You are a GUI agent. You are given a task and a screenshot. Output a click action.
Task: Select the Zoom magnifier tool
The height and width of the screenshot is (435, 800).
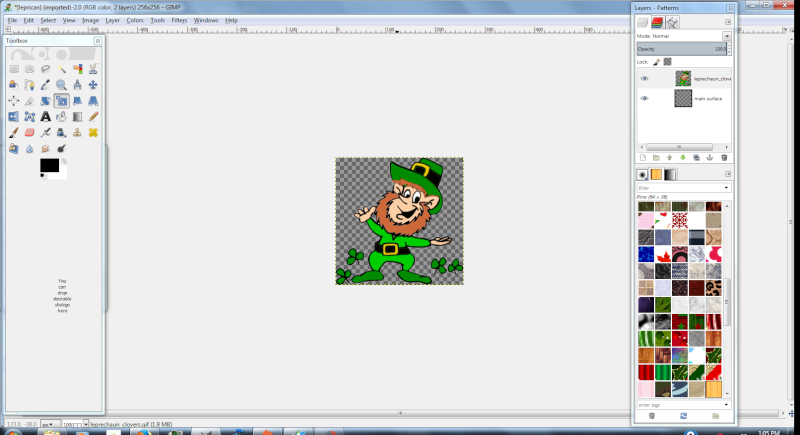tap(61, 85)
